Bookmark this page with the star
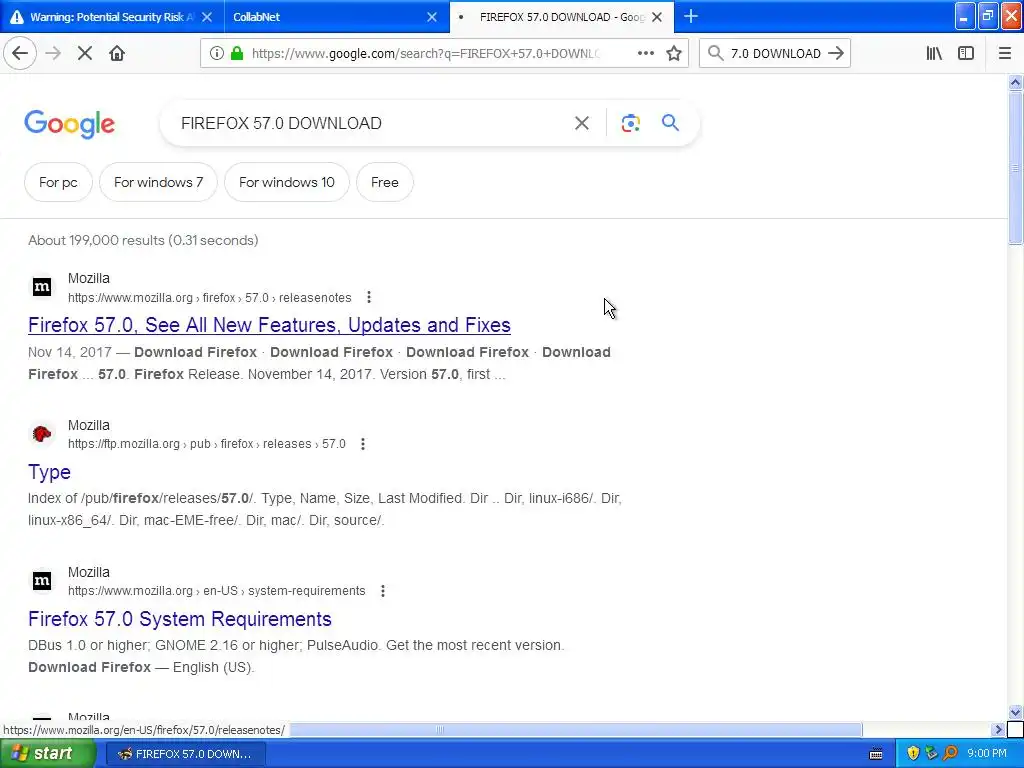The width and height of the screenshot is (1024, 768). pos(674,54)
